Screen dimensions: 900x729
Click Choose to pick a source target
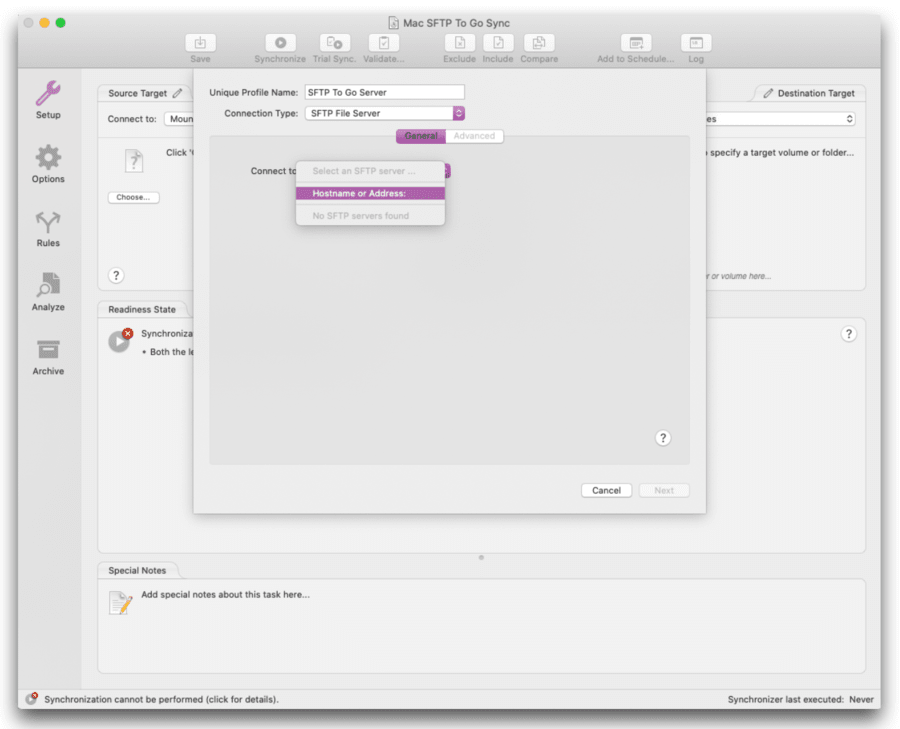[133, 197]
